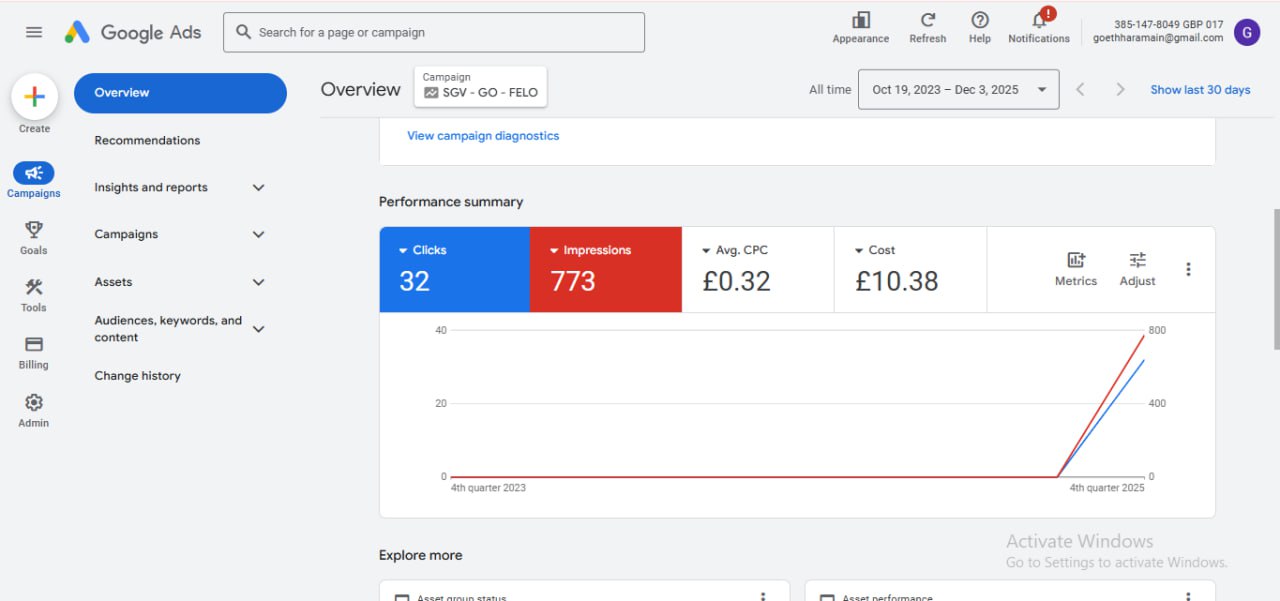Image resolution: width=1280 pixels, height=601 pixels.
Task: Click the Explore more heading
Action: (421, 555)
